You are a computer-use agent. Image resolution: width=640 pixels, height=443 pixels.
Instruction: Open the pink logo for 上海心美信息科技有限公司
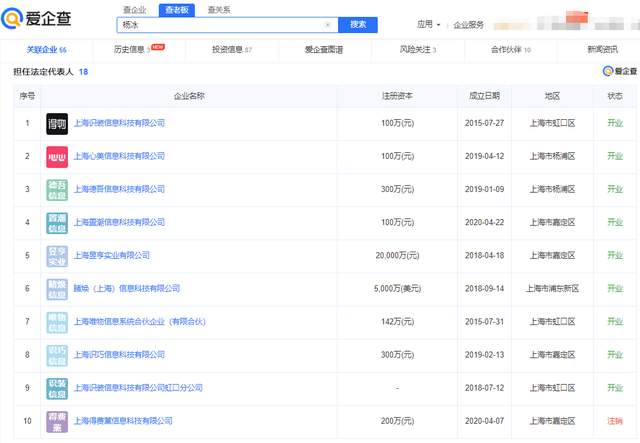coord(57,156)
